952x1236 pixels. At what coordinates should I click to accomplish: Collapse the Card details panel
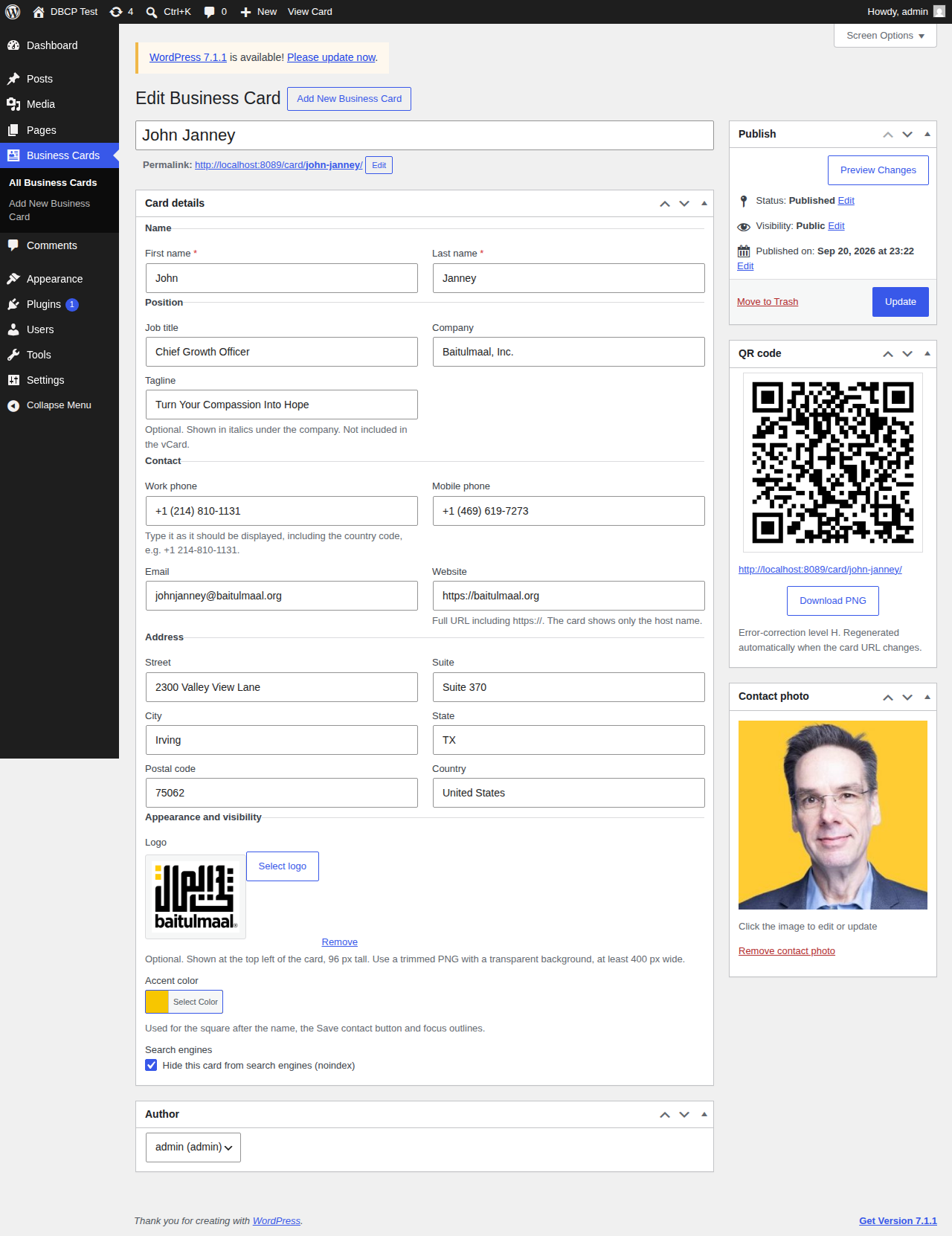704,203
